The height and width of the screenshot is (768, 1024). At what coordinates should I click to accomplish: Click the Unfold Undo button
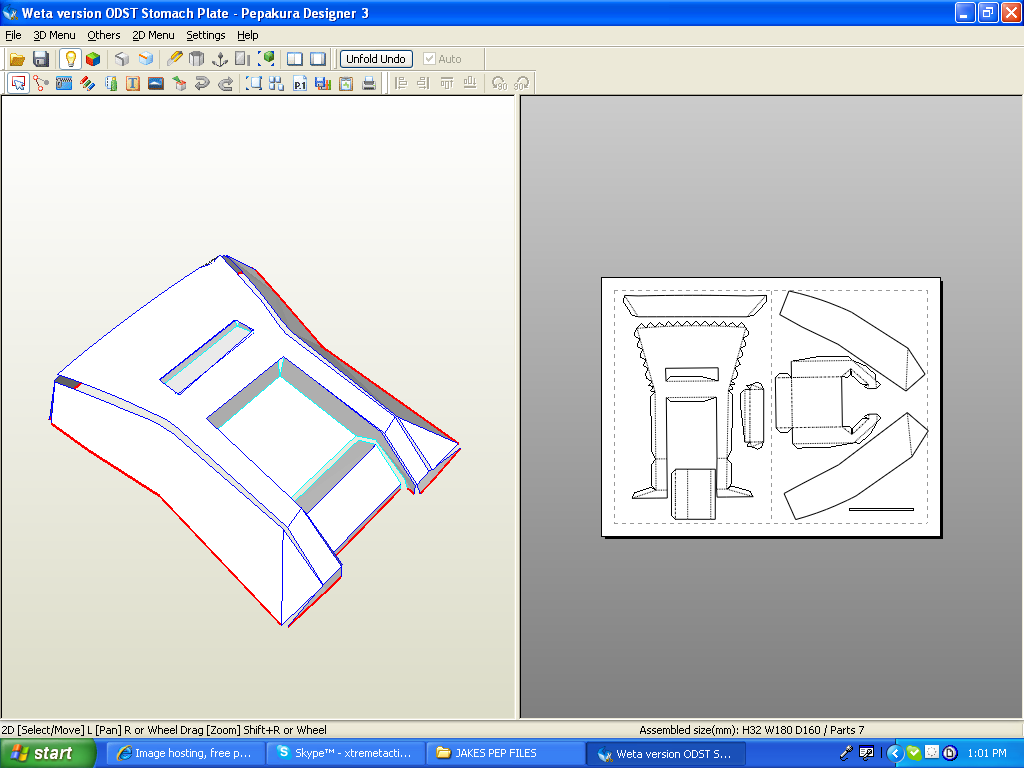376,59
